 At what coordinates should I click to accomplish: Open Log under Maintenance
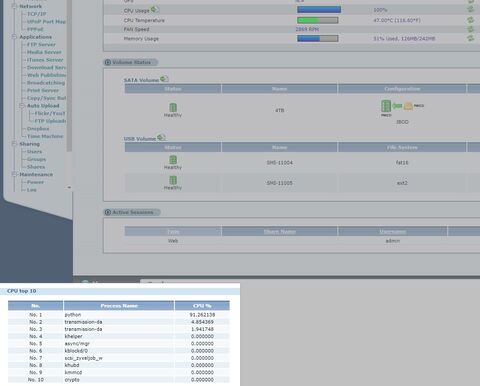pos(32,190)
